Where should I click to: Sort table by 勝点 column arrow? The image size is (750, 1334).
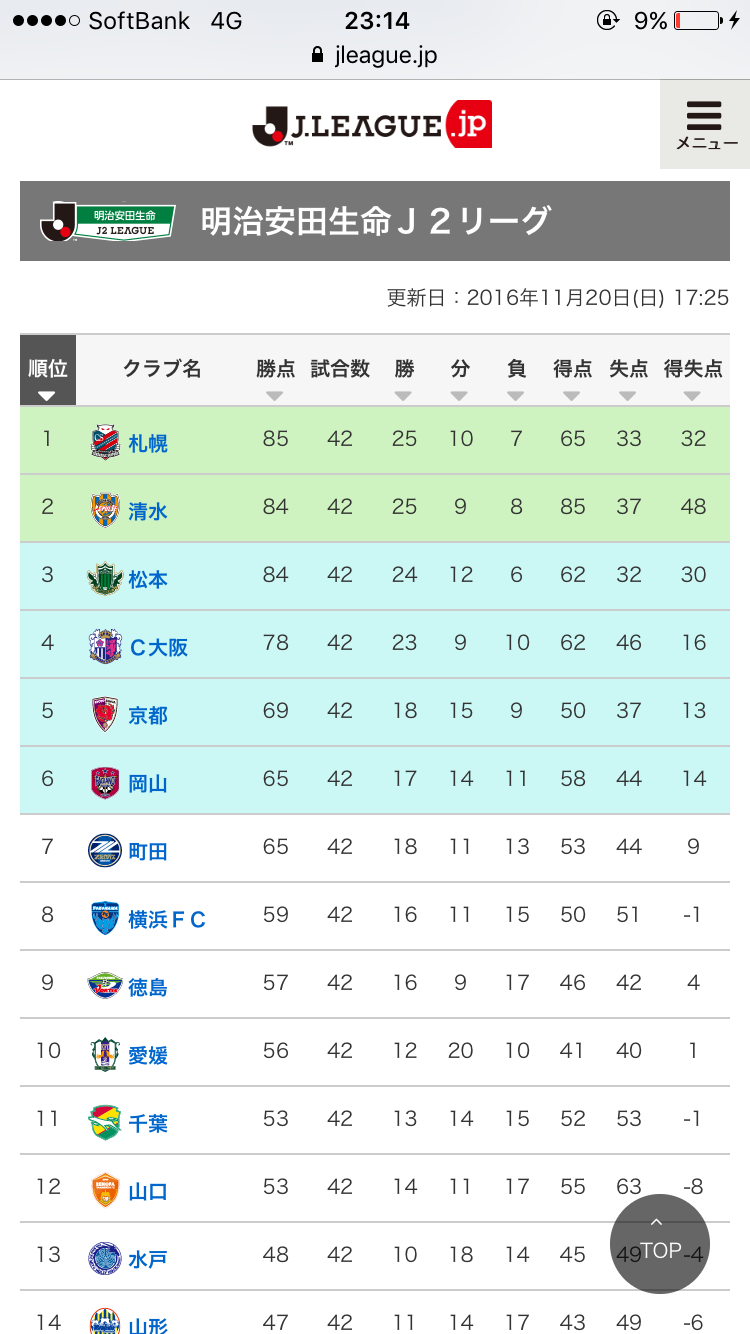coord(275,396)
